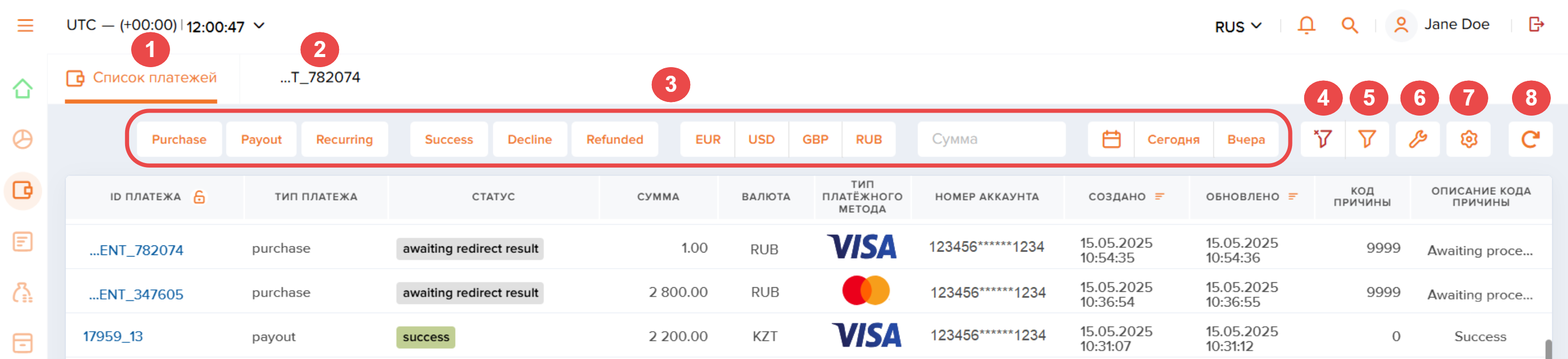
Task: Open the gear settings icon
Action: pyautogui.click(x=1469, y=139)
